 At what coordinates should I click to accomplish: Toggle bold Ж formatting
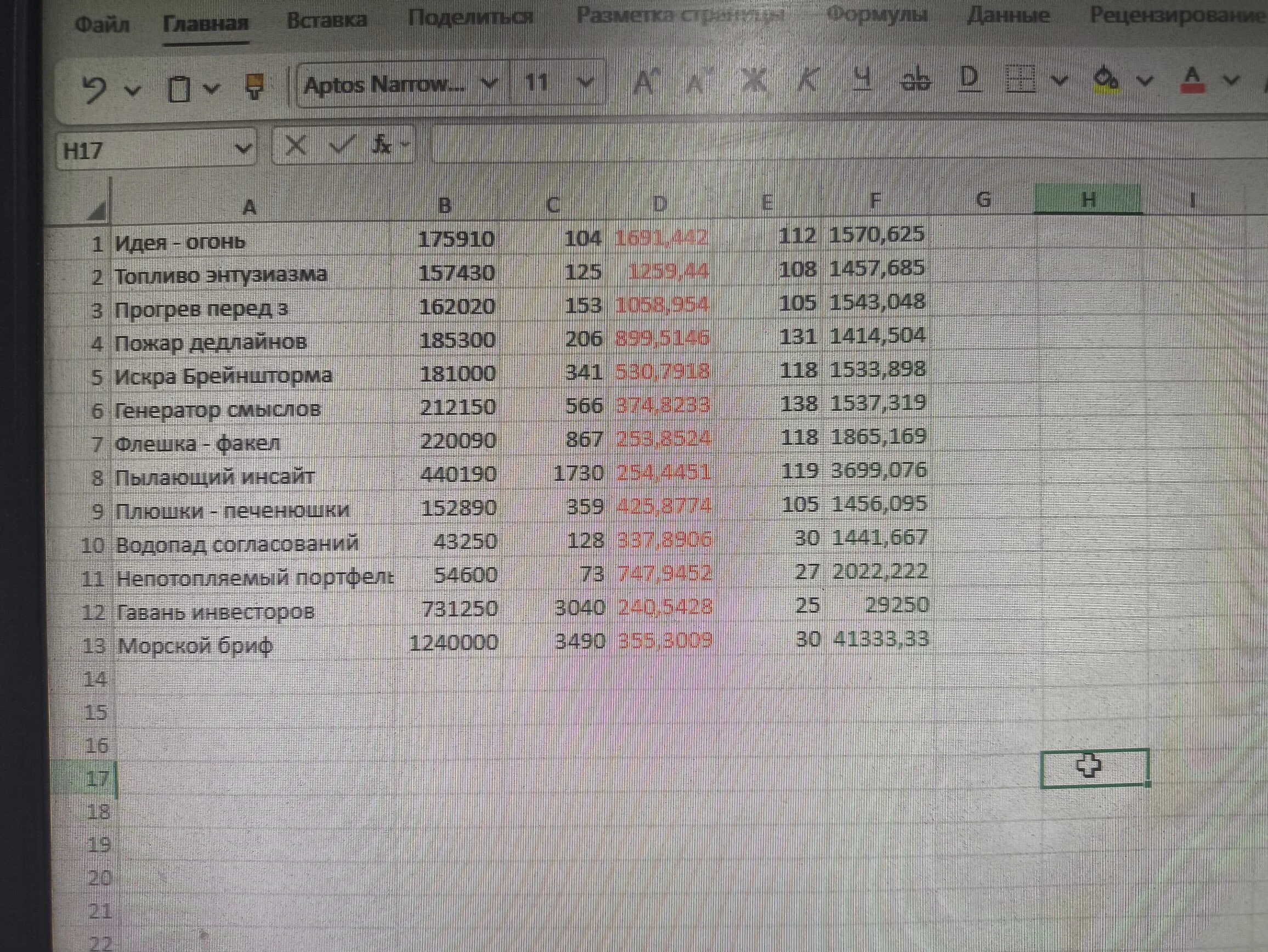click(754, 80)
